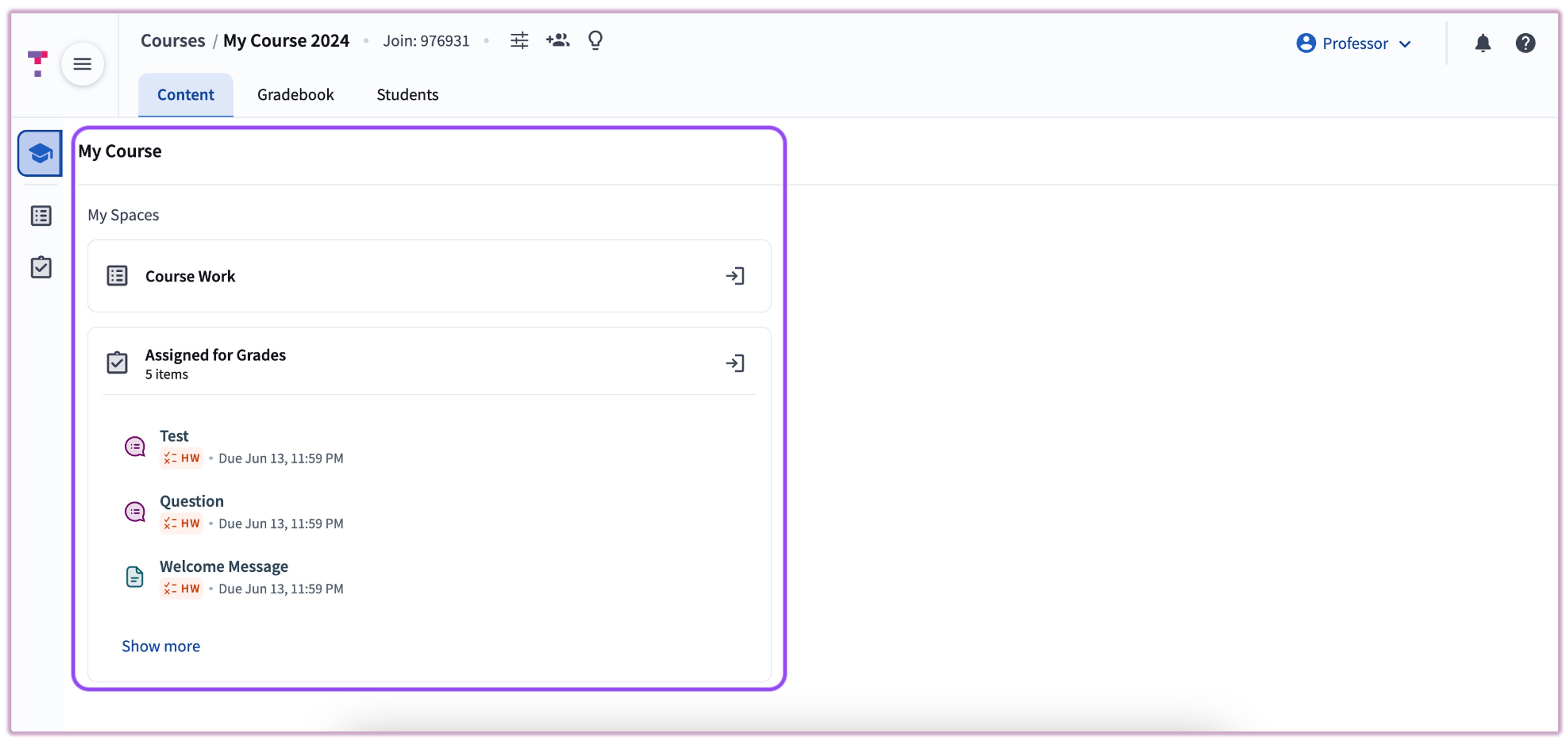Click the help question mark icon
Viewport: 1568px width, 744px height.
(1525, 43)
